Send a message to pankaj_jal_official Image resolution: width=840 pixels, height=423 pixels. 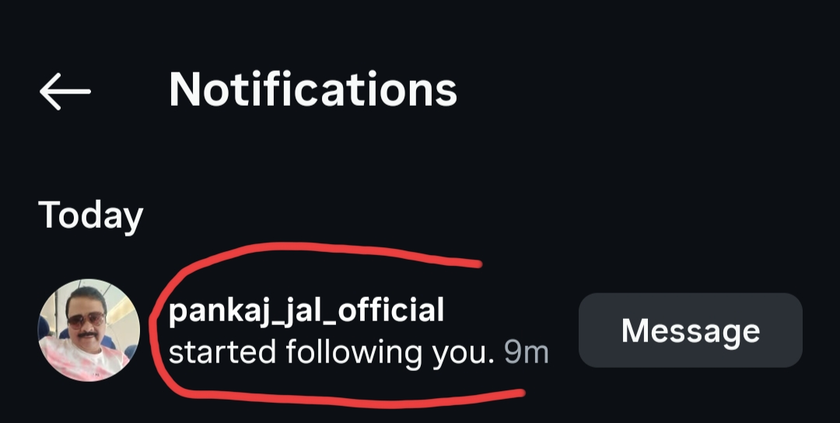point(690,330)
